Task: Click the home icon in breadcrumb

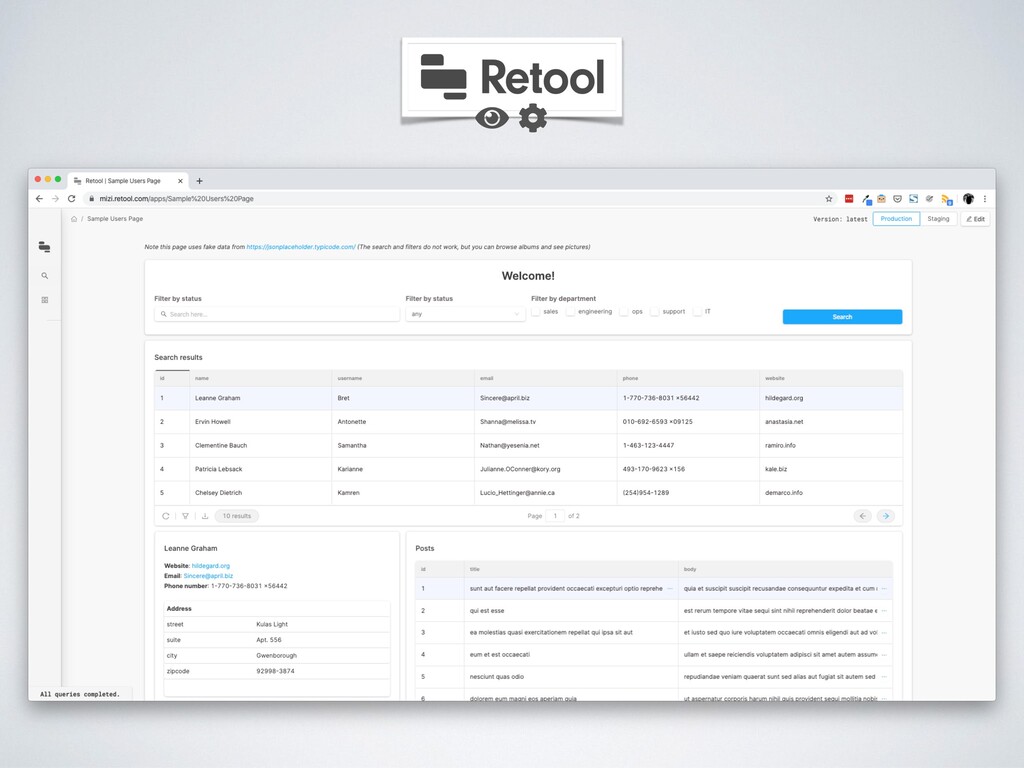Action: (x=74, y=219)
